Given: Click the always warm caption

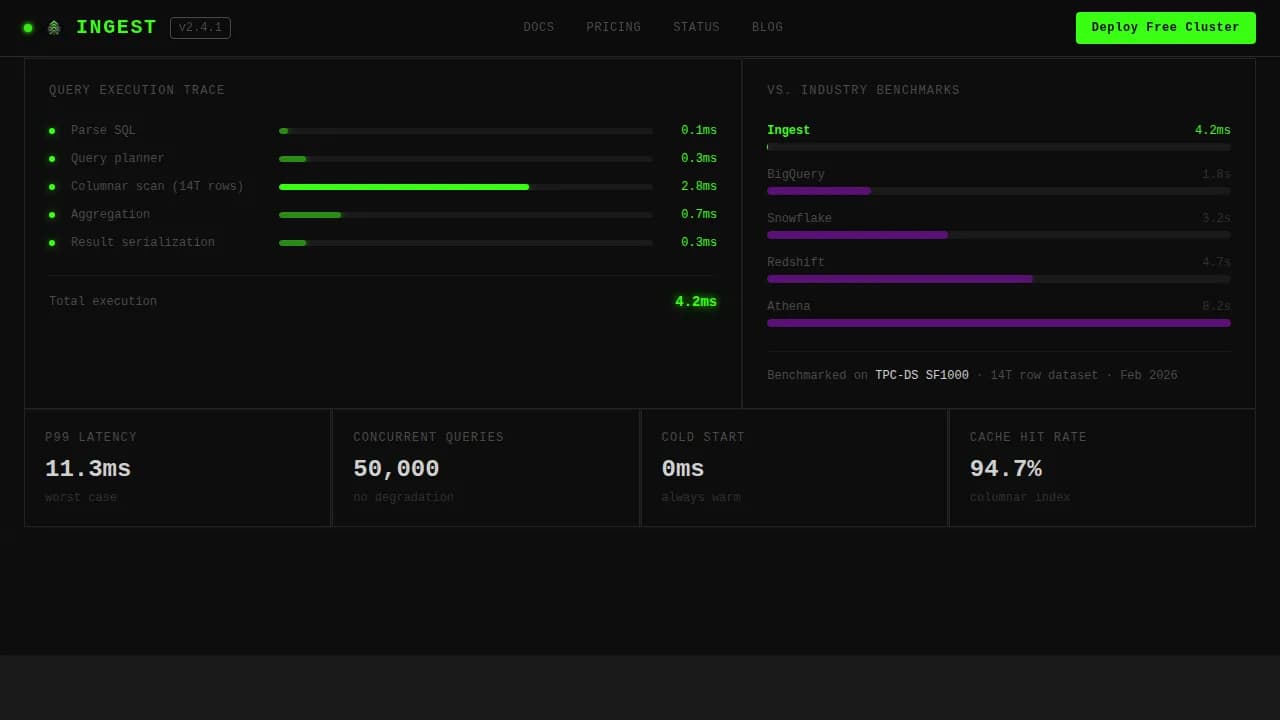Looking at the screenshot, I should click(701, 498).
